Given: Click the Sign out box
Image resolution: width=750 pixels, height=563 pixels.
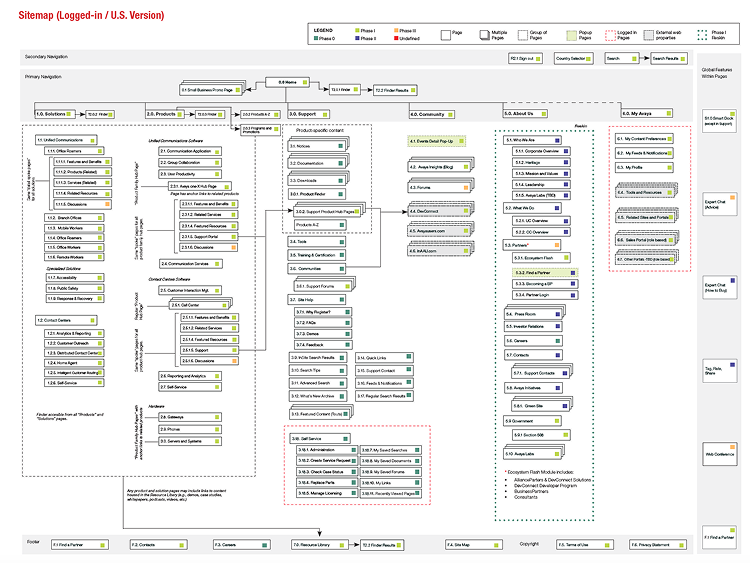Looking at the screenshot, I should [525, 58].
